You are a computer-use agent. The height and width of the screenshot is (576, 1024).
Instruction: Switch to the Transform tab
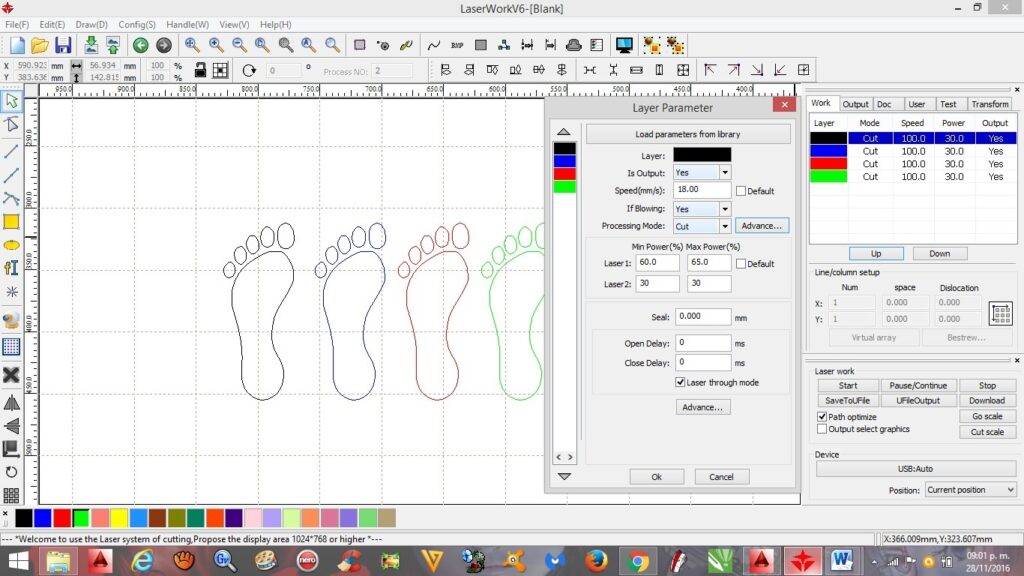pyautogui.click(x=990, y=104)
